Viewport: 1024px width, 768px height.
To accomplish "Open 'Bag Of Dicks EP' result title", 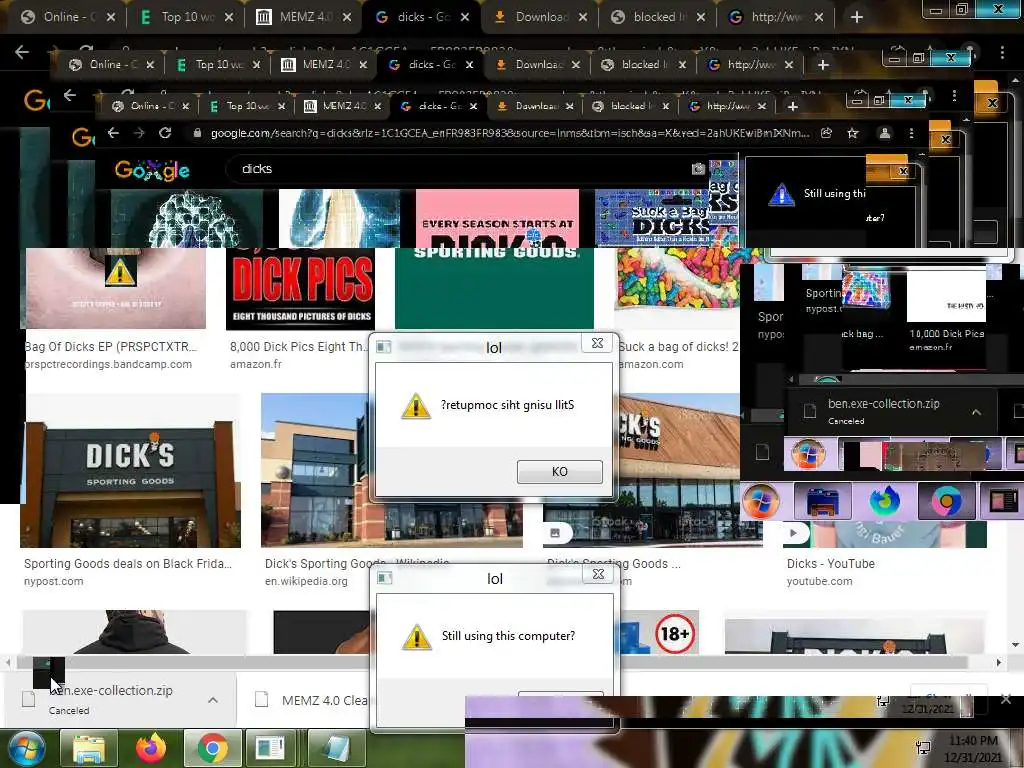I will (110, 347).
